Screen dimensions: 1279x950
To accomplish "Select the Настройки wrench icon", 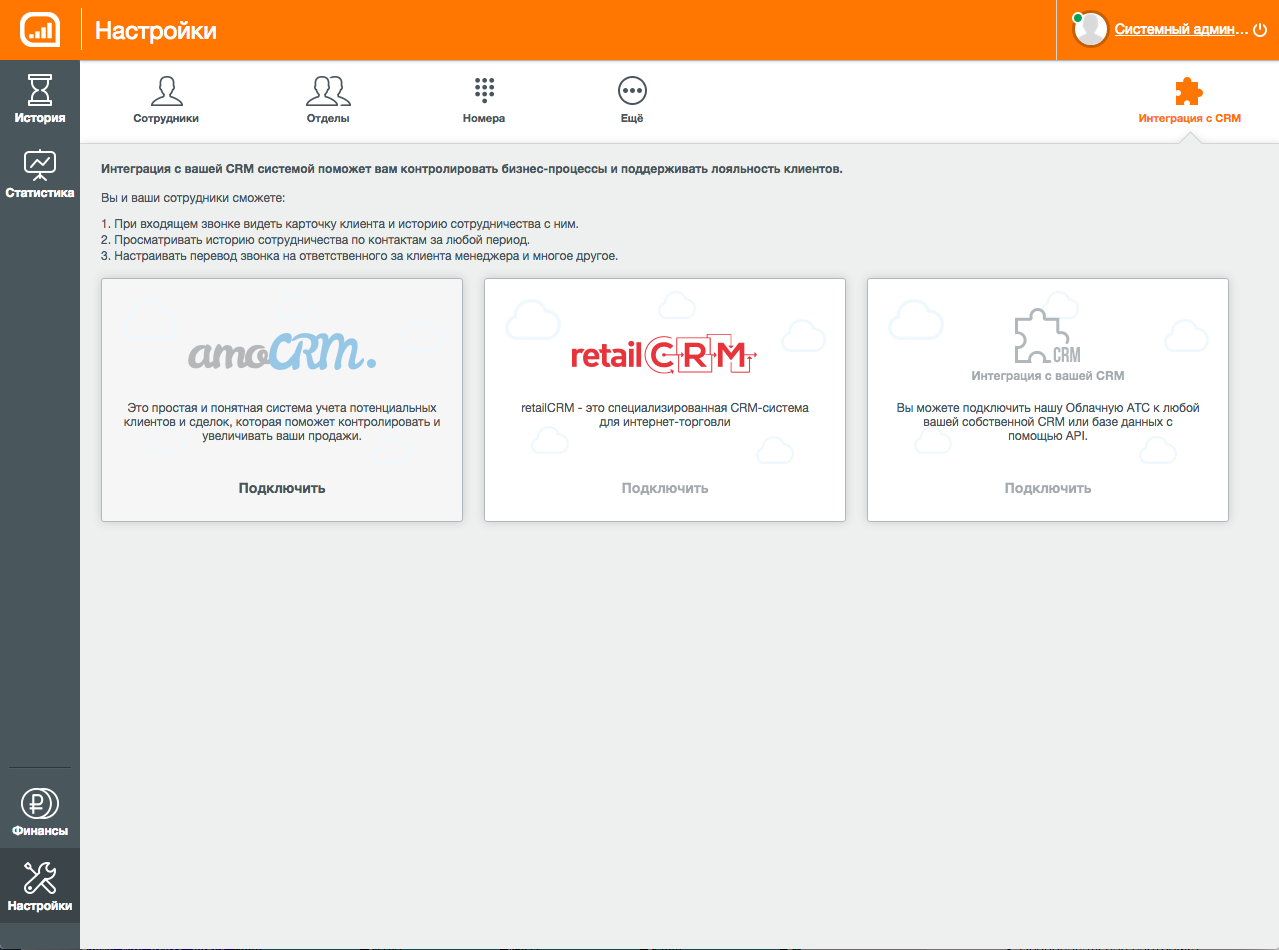I will pyautogui.click(x=40, y=878).
